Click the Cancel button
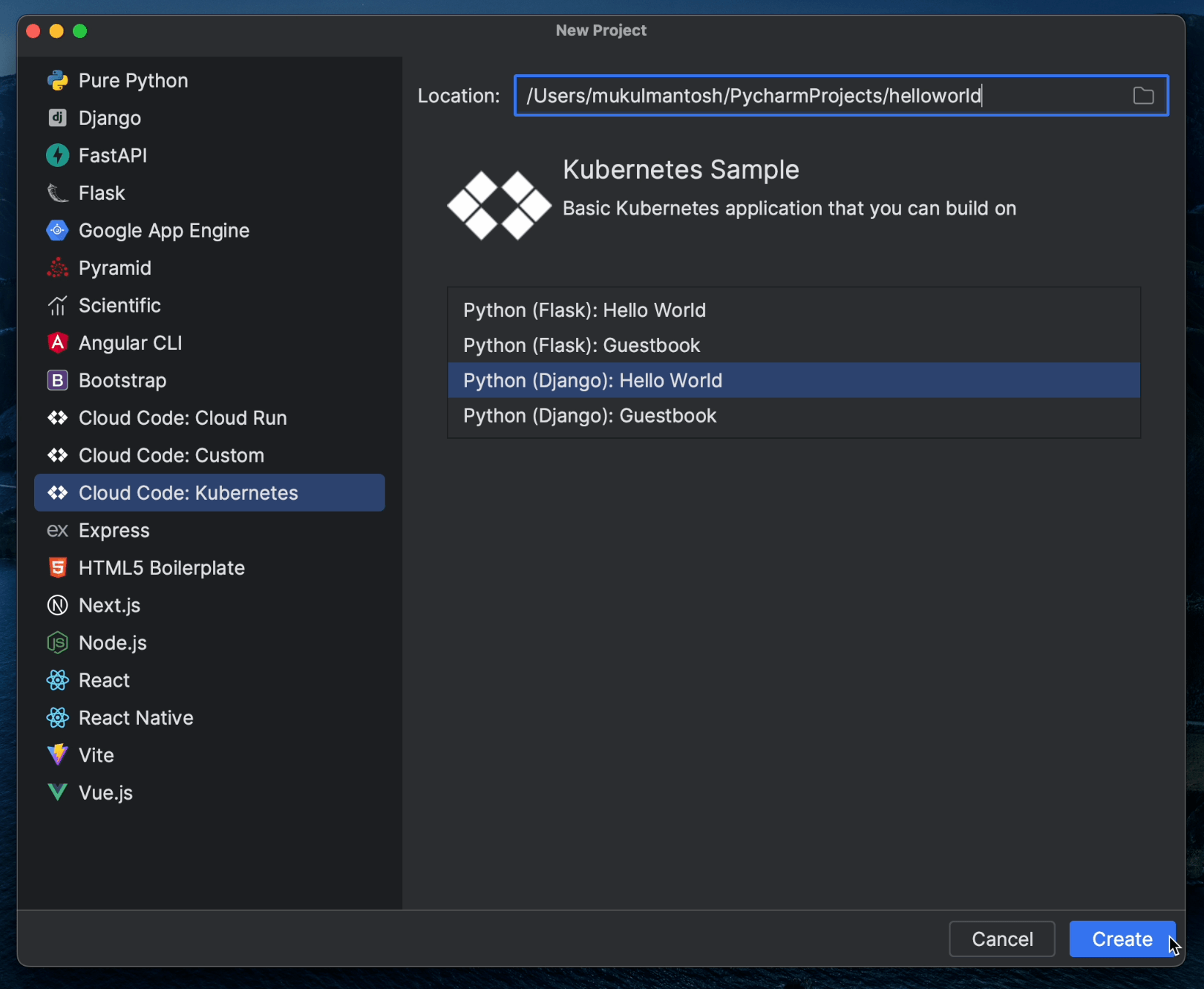 1001,939
